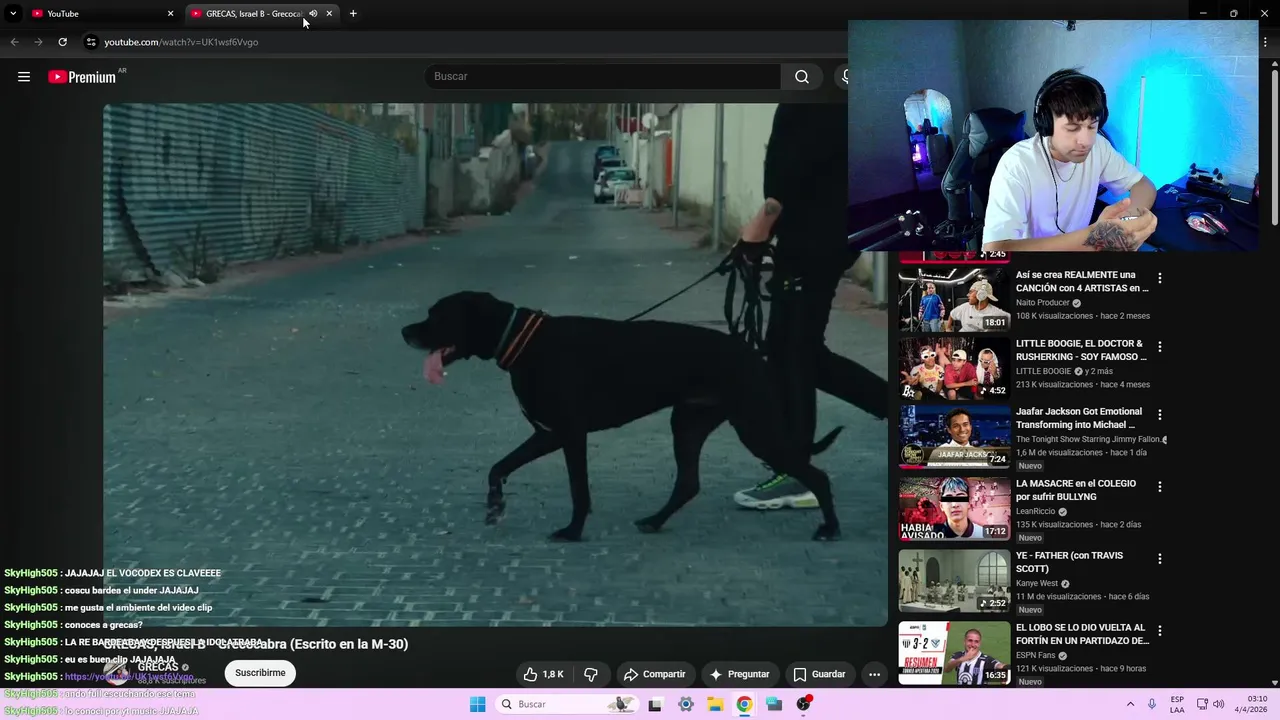Click the Preguntar button
Image resolution: width=1280 pixels, height=720 pixels.
pyautogui.click(x=739, y=674)
